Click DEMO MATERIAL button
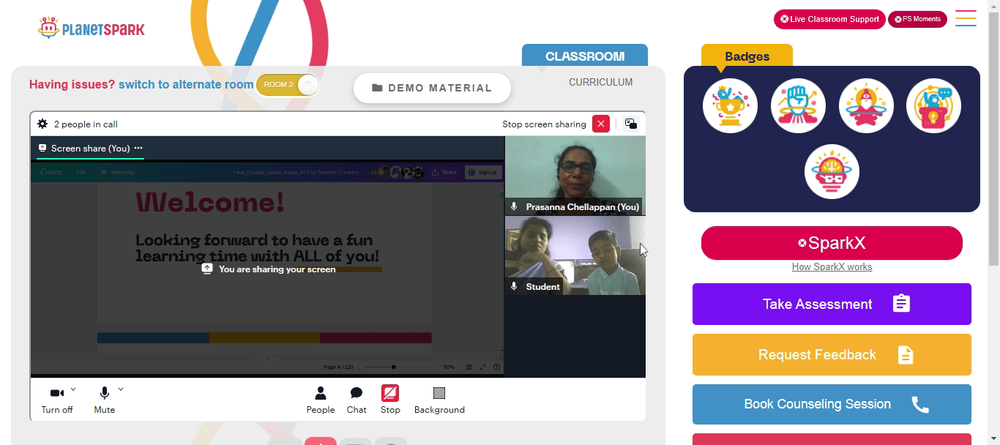1000x445 pixels. click(432, 88)
